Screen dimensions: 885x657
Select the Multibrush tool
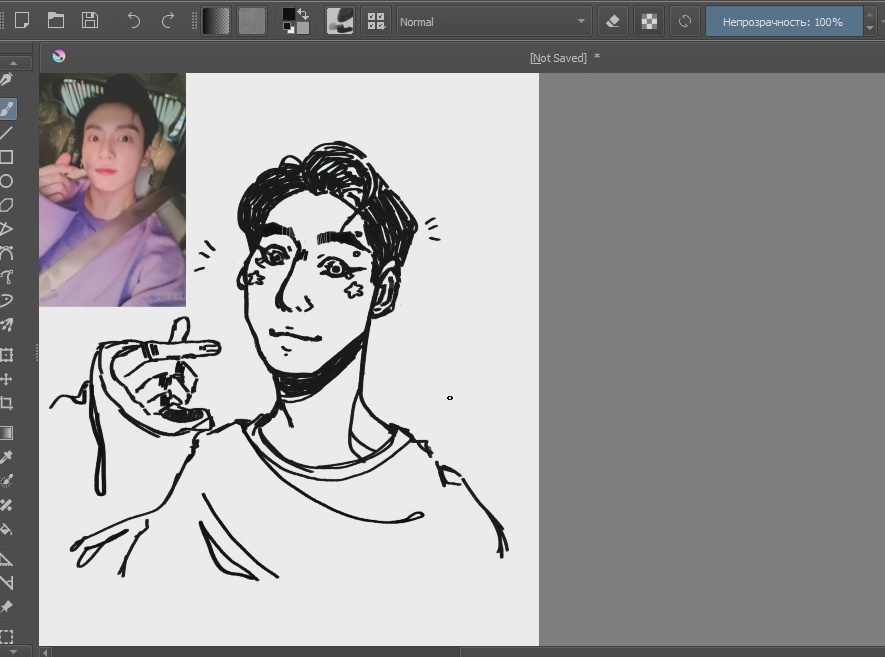(x=7, y=325)
